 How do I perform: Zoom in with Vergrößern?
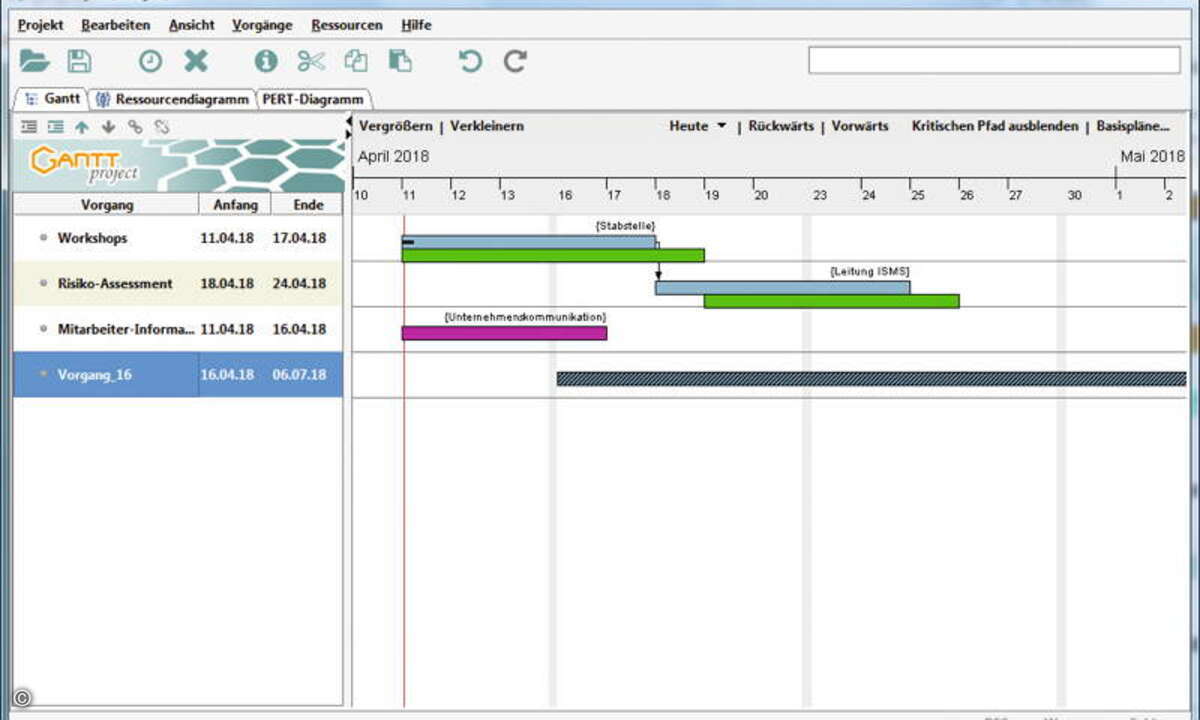click(x=396, y=126)
